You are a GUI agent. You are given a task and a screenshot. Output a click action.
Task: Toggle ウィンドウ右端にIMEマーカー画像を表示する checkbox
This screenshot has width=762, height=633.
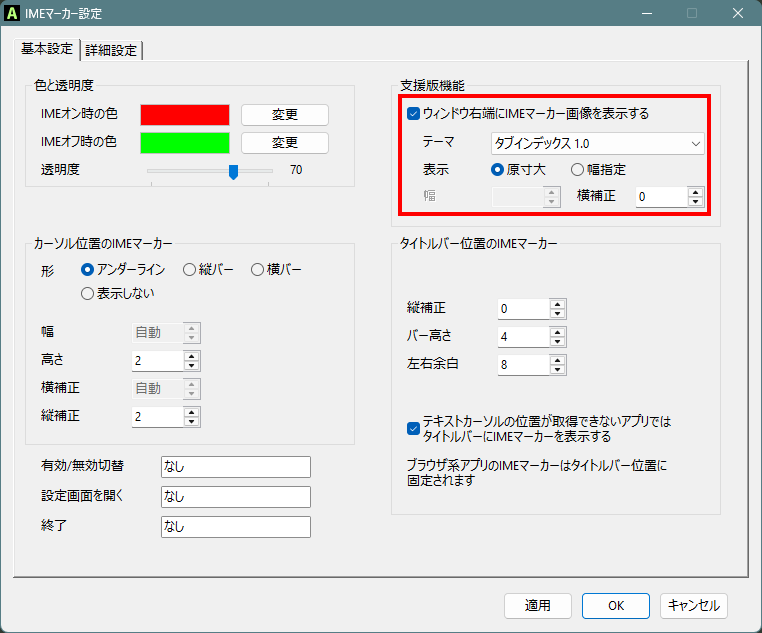[x=413, y=114]
